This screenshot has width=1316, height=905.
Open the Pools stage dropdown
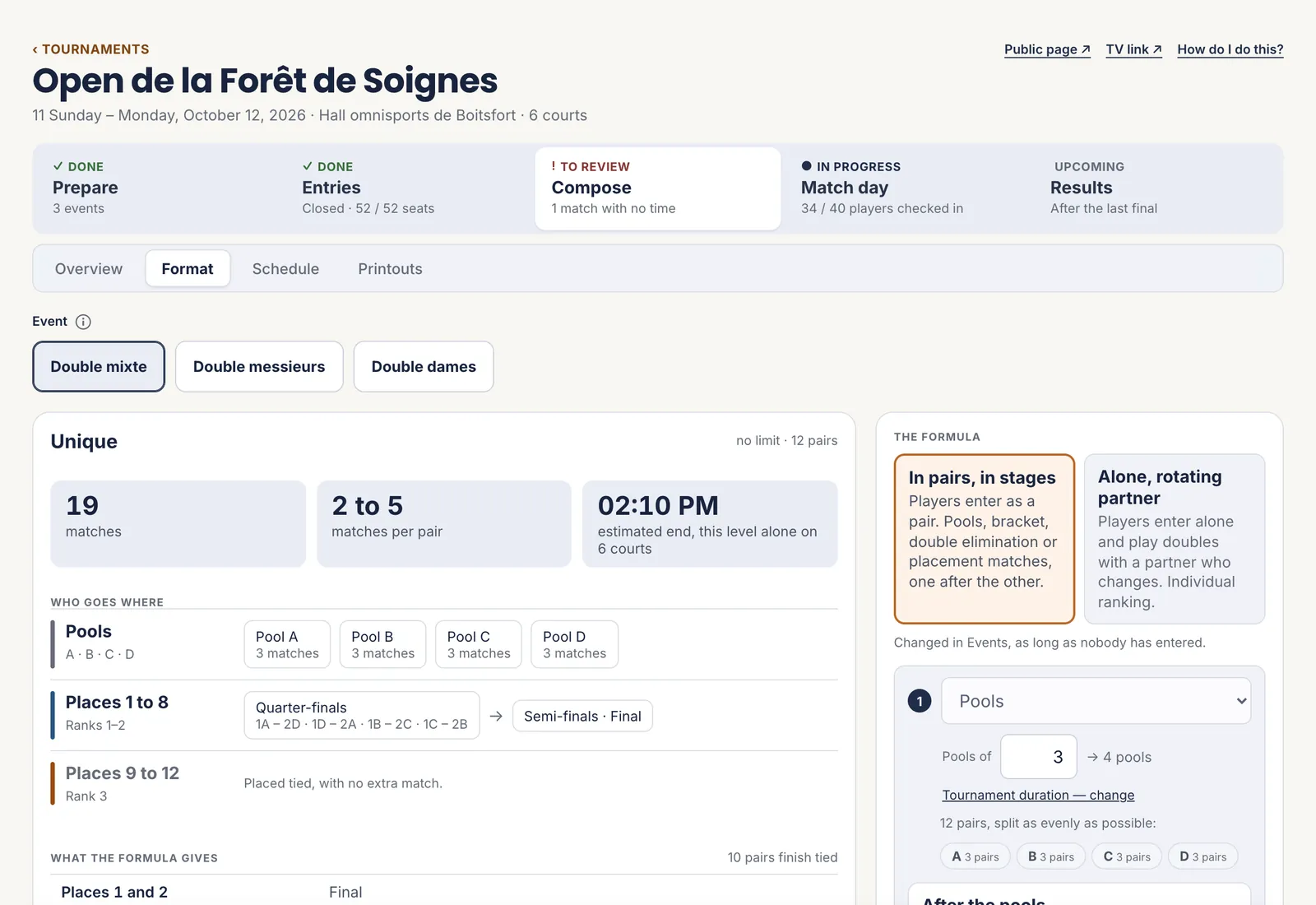point(1096,701)
